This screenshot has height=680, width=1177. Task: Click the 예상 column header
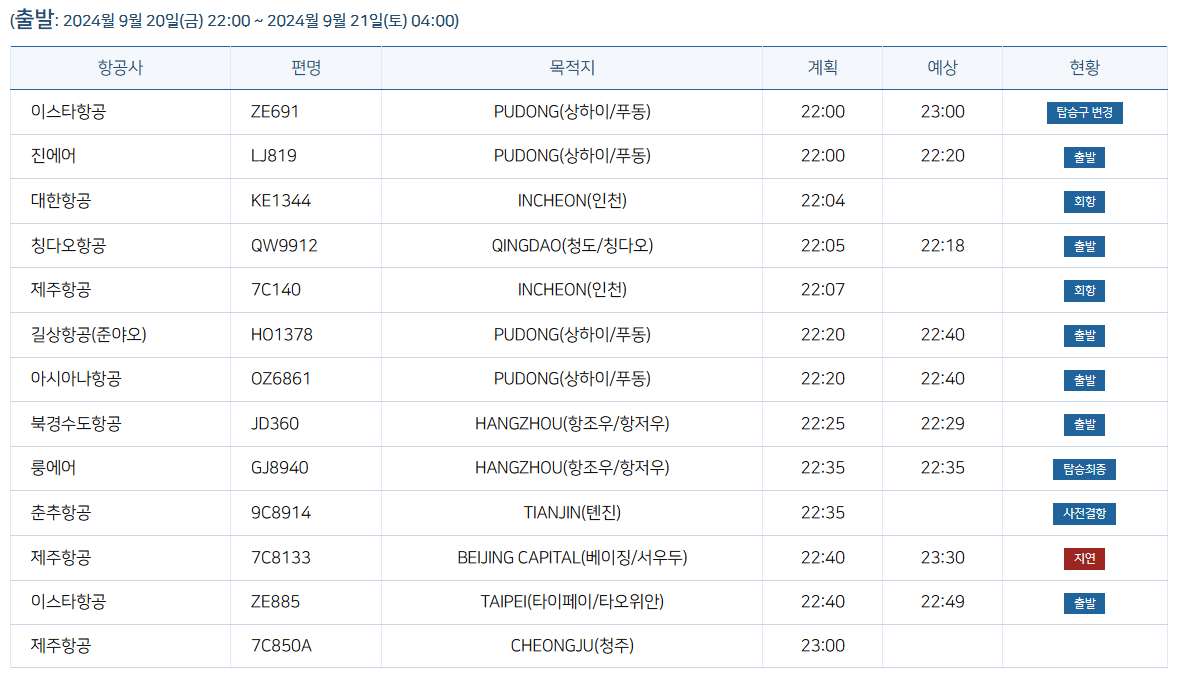(x=943, y=68)
